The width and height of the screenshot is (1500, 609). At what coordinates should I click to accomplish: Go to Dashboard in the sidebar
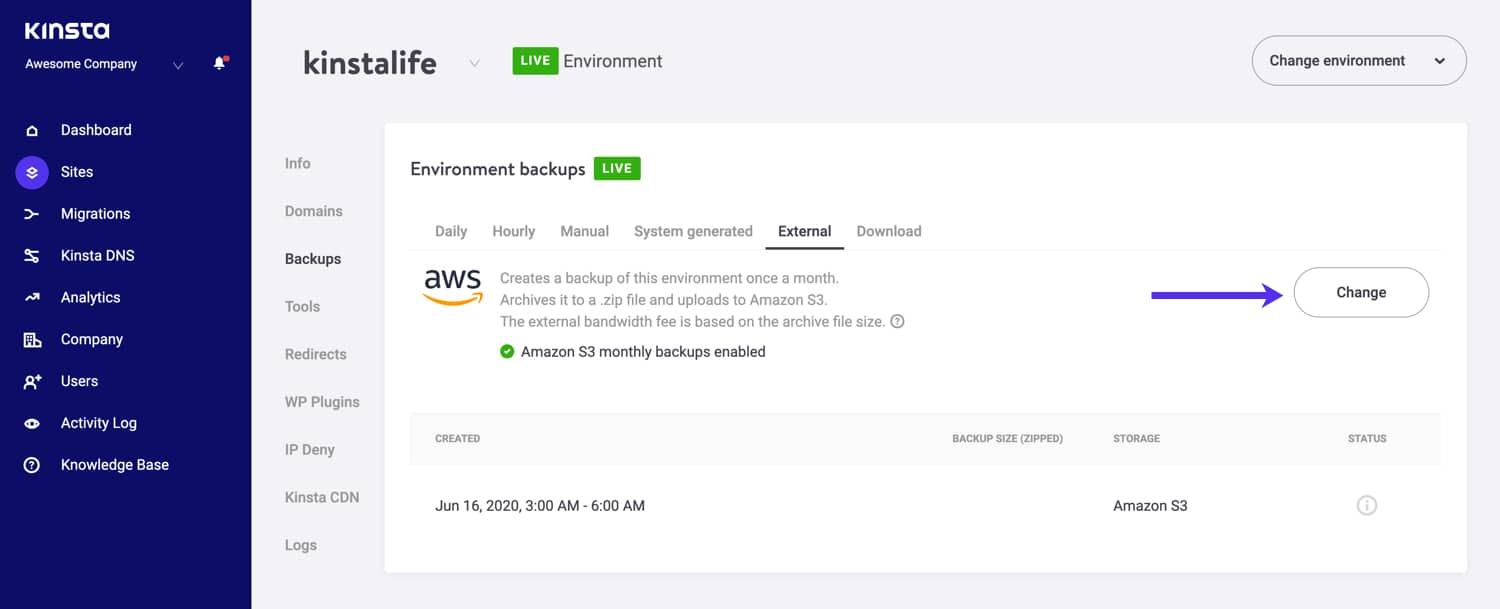point(96,130)
